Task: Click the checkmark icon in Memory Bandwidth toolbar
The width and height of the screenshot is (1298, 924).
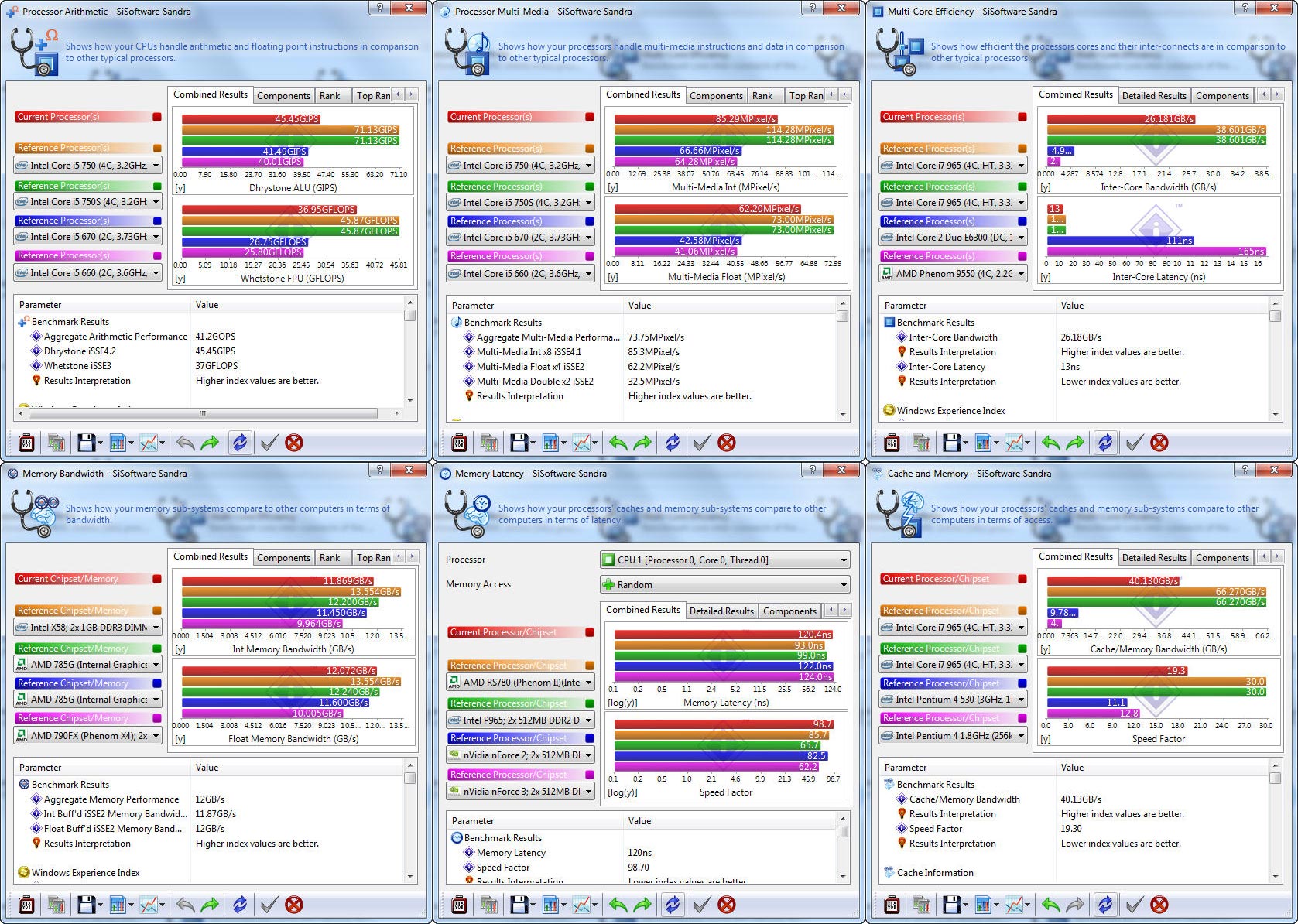Action: 269,905
